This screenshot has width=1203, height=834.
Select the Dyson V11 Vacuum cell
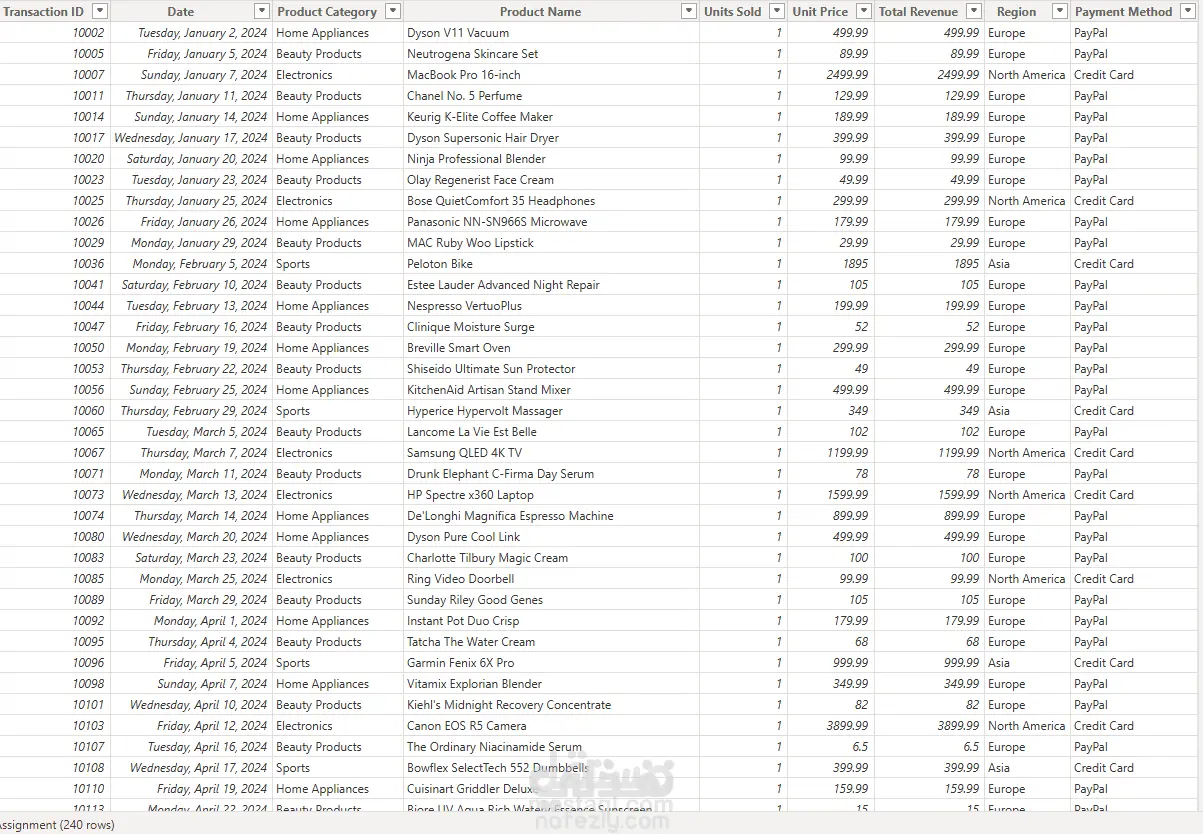(x=551, y=33)
